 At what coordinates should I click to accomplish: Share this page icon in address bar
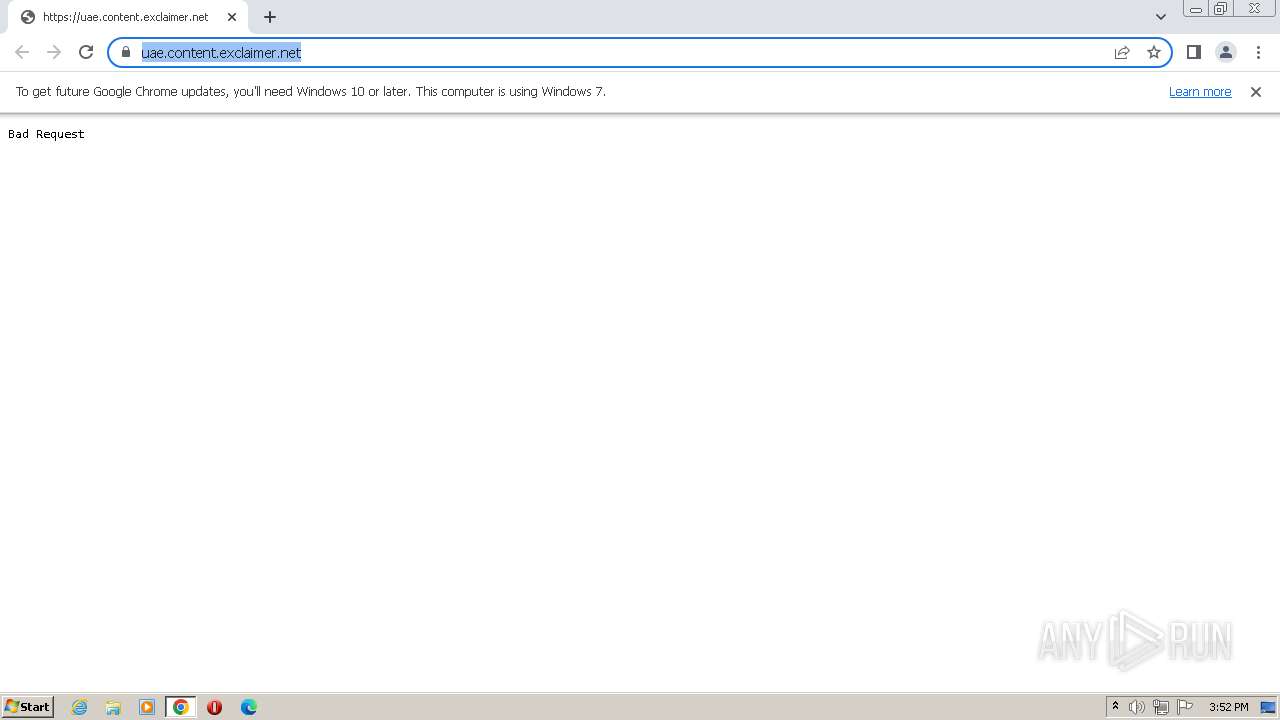1122,52
